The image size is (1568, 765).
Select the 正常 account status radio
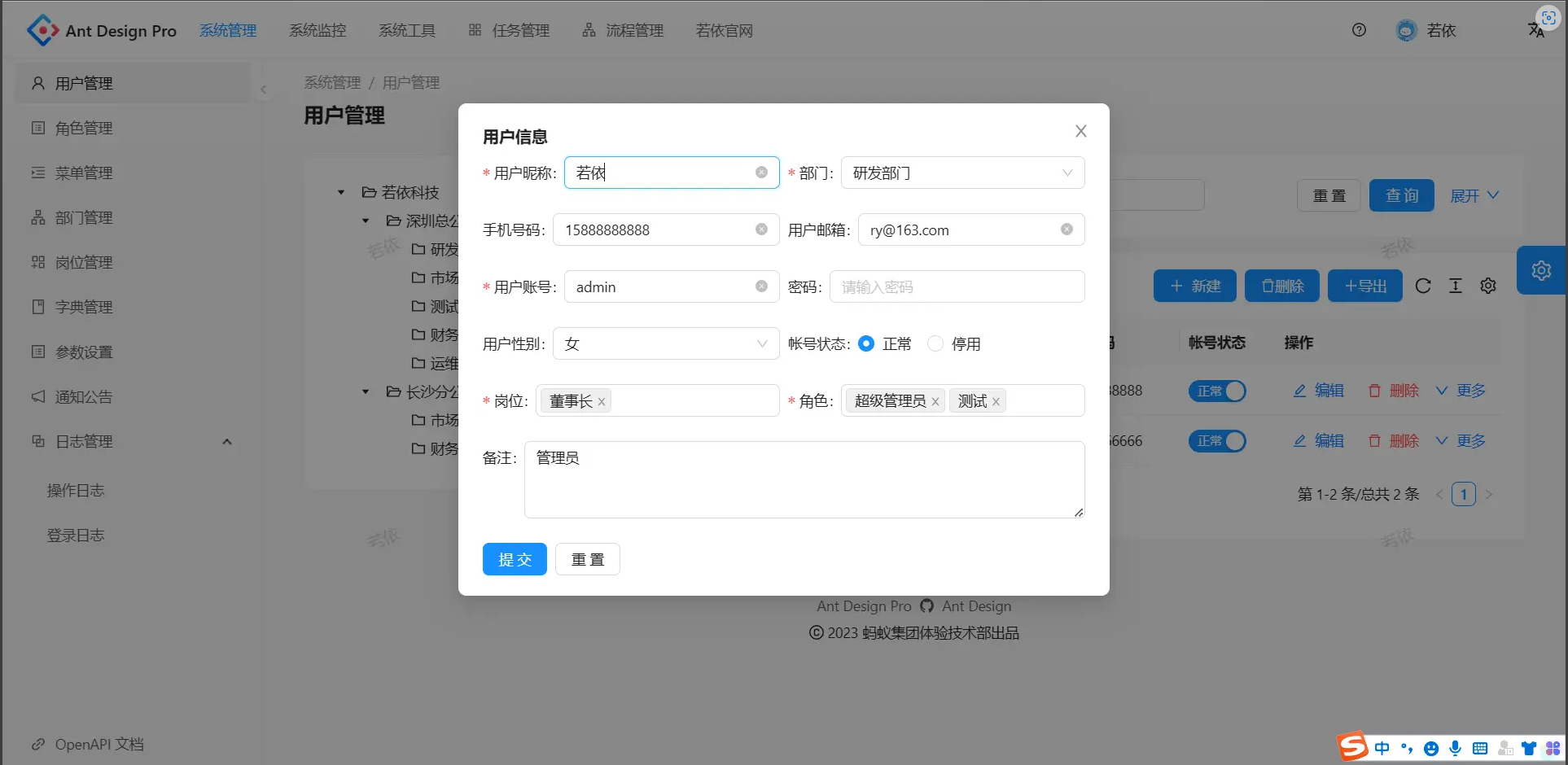pyautogui.click(x=866, y=343)
